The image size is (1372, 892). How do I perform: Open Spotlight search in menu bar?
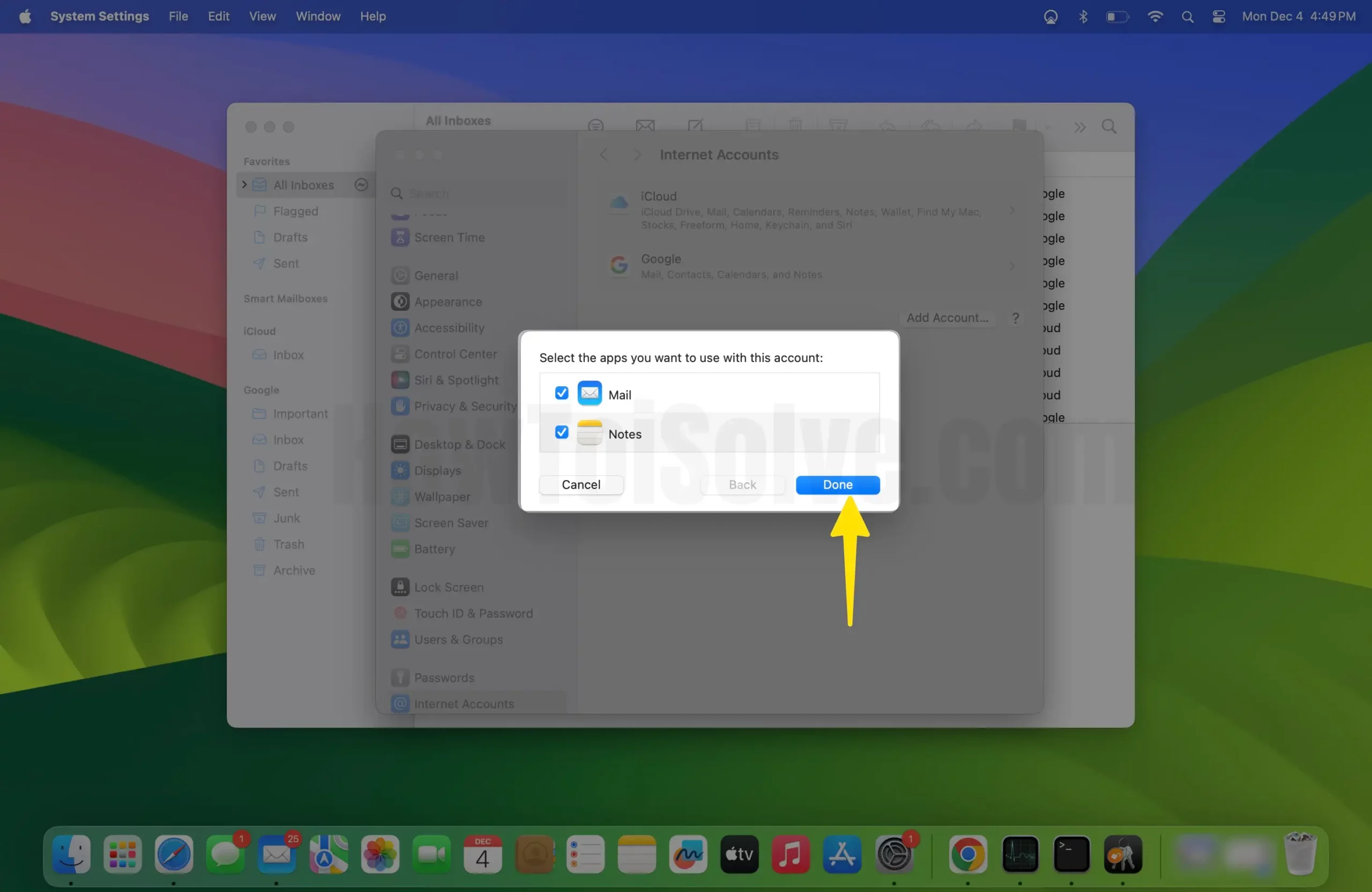(1187, 17)
